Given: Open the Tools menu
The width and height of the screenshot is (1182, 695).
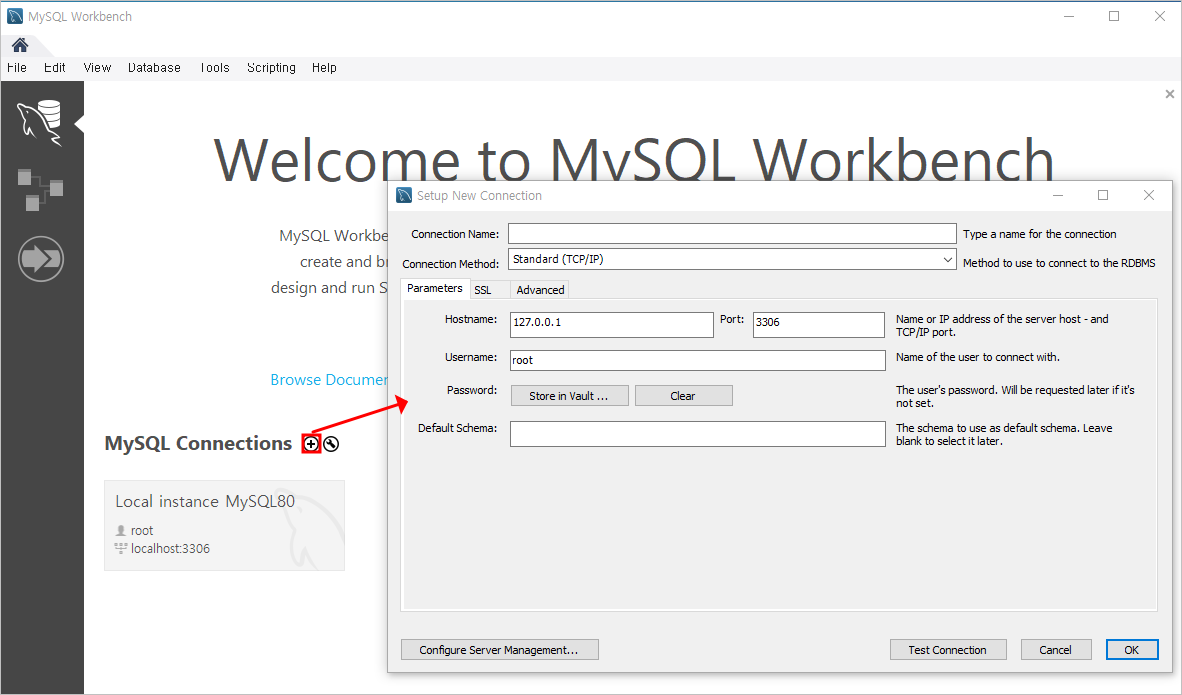Looking at the screenshot, I should [215, 68].
